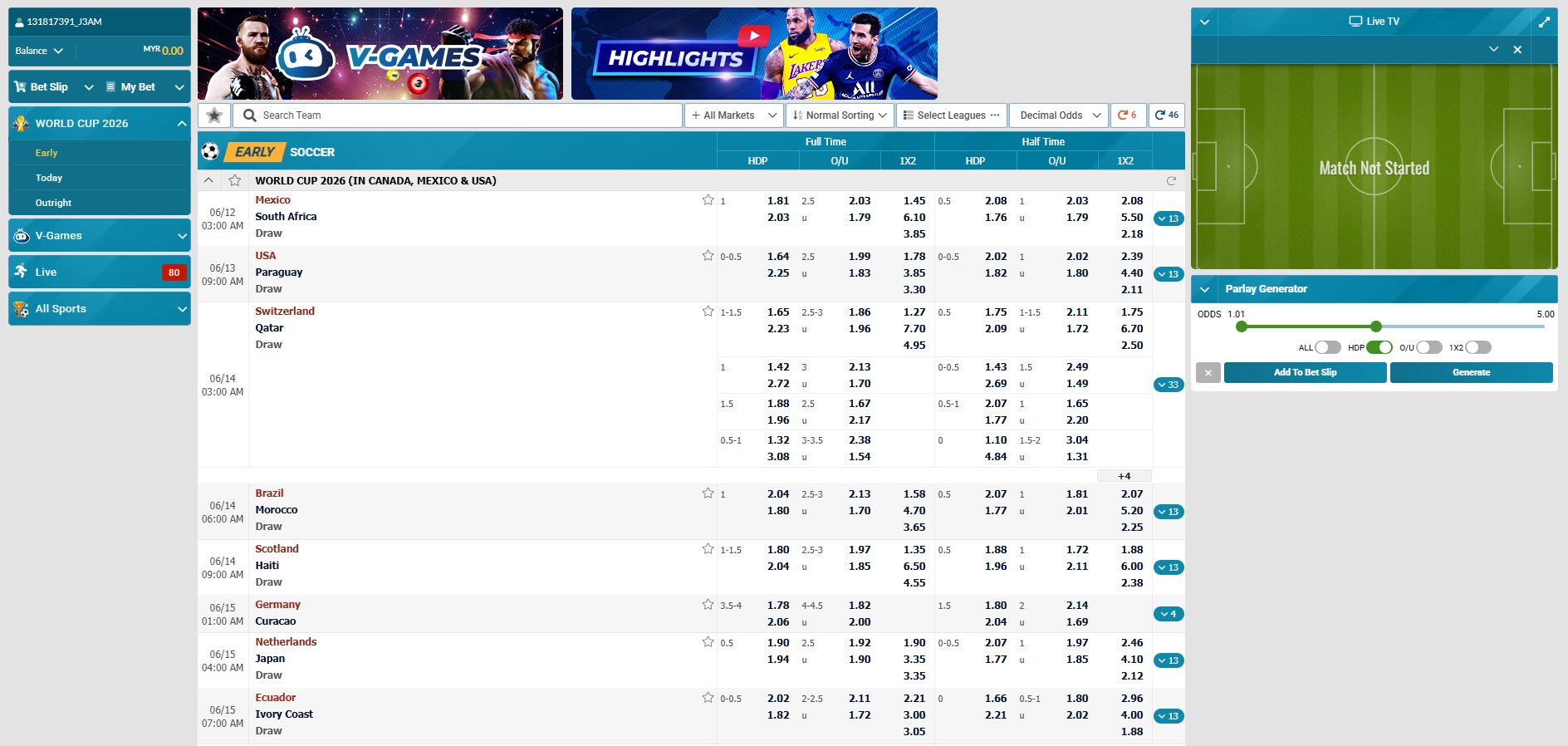
Task: Open the Highlights video banner
Action: click(x=754, y=54)
